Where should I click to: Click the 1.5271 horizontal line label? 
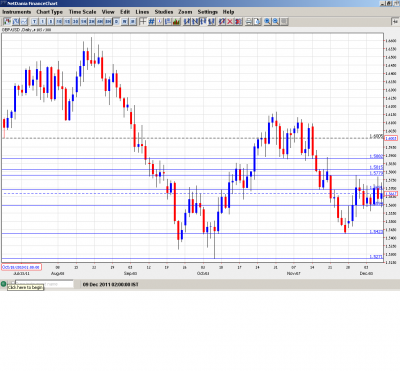click(x=376, y=257)
